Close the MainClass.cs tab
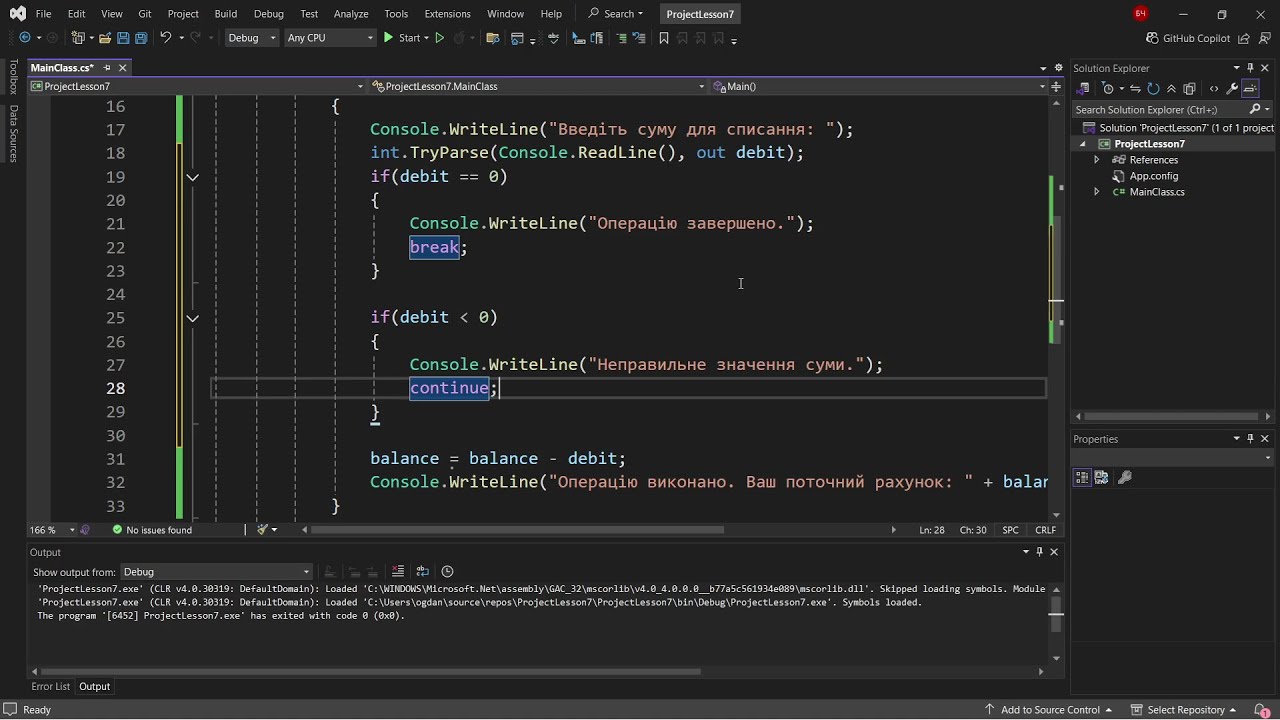Screen dimensions: 1280x720 pyautogui.click(x=123, y=68)
